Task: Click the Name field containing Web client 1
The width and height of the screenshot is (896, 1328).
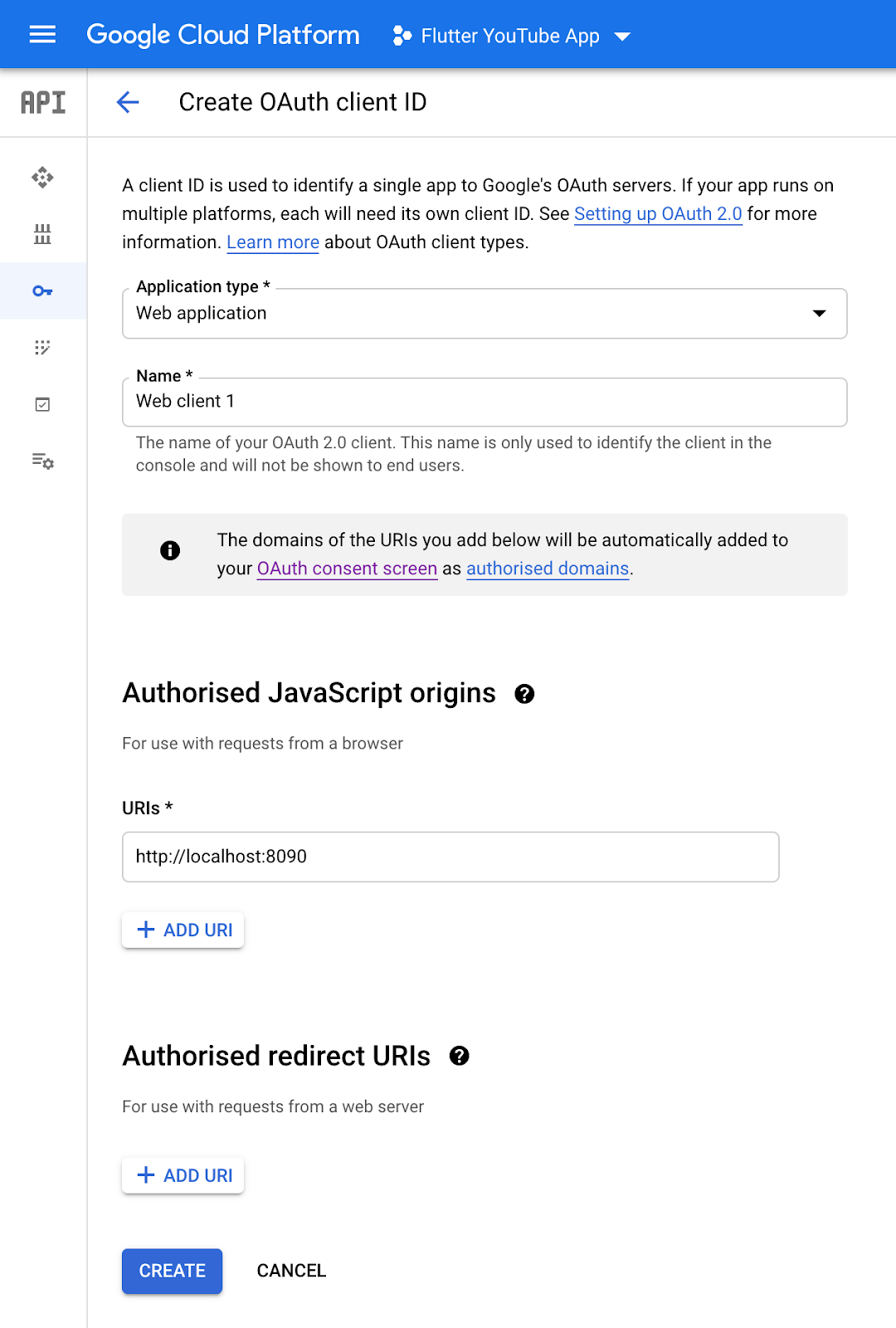Action: click(x=485, y=402)
